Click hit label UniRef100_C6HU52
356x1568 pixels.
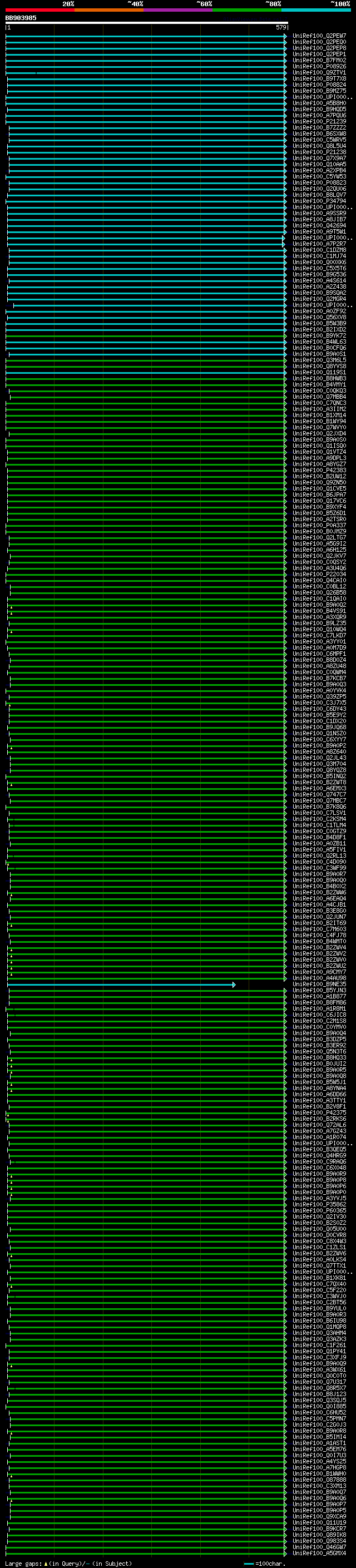point(319,1413)
